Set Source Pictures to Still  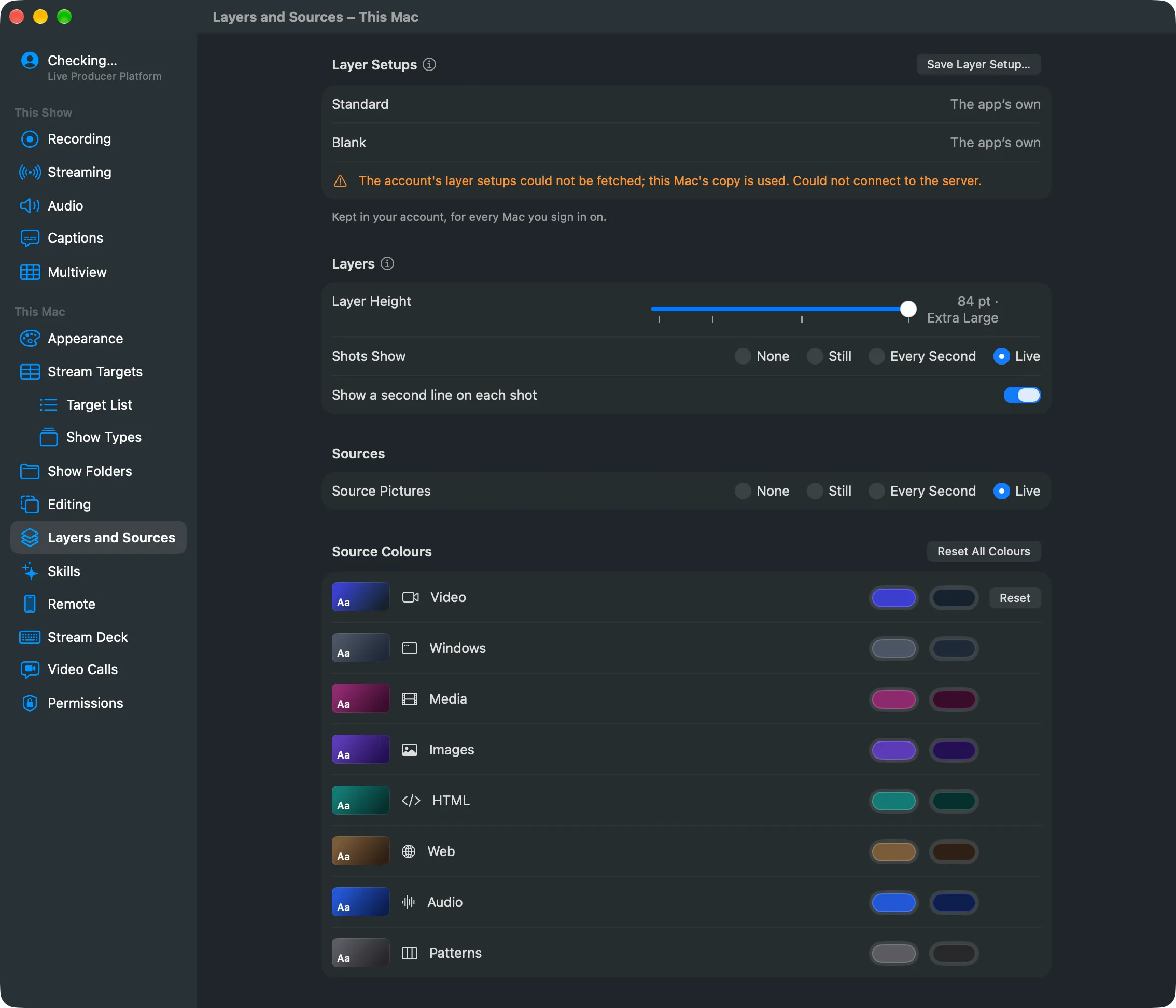(x=815, y=491)
